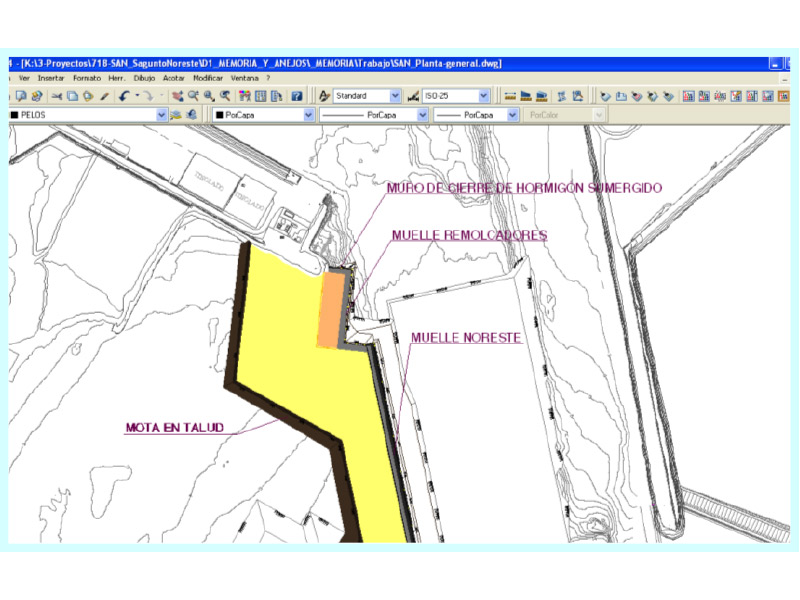
Task: Open the Formato menu
Action: coord(87,78)
